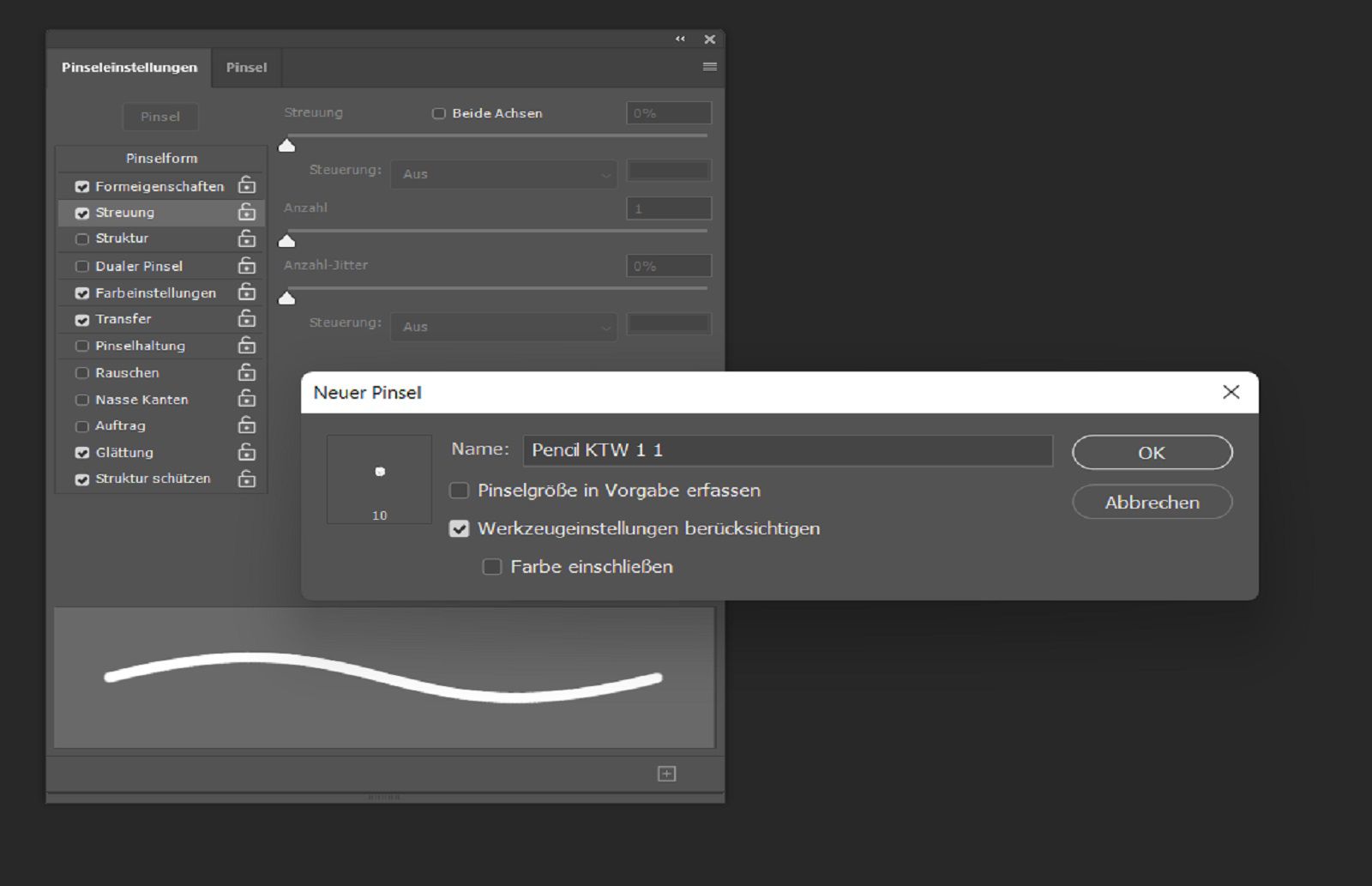Viewport: 1372px width, 886px height.
Task: Click the Anzahl-Jitter percentage field
Action: [x=669, y=266]
